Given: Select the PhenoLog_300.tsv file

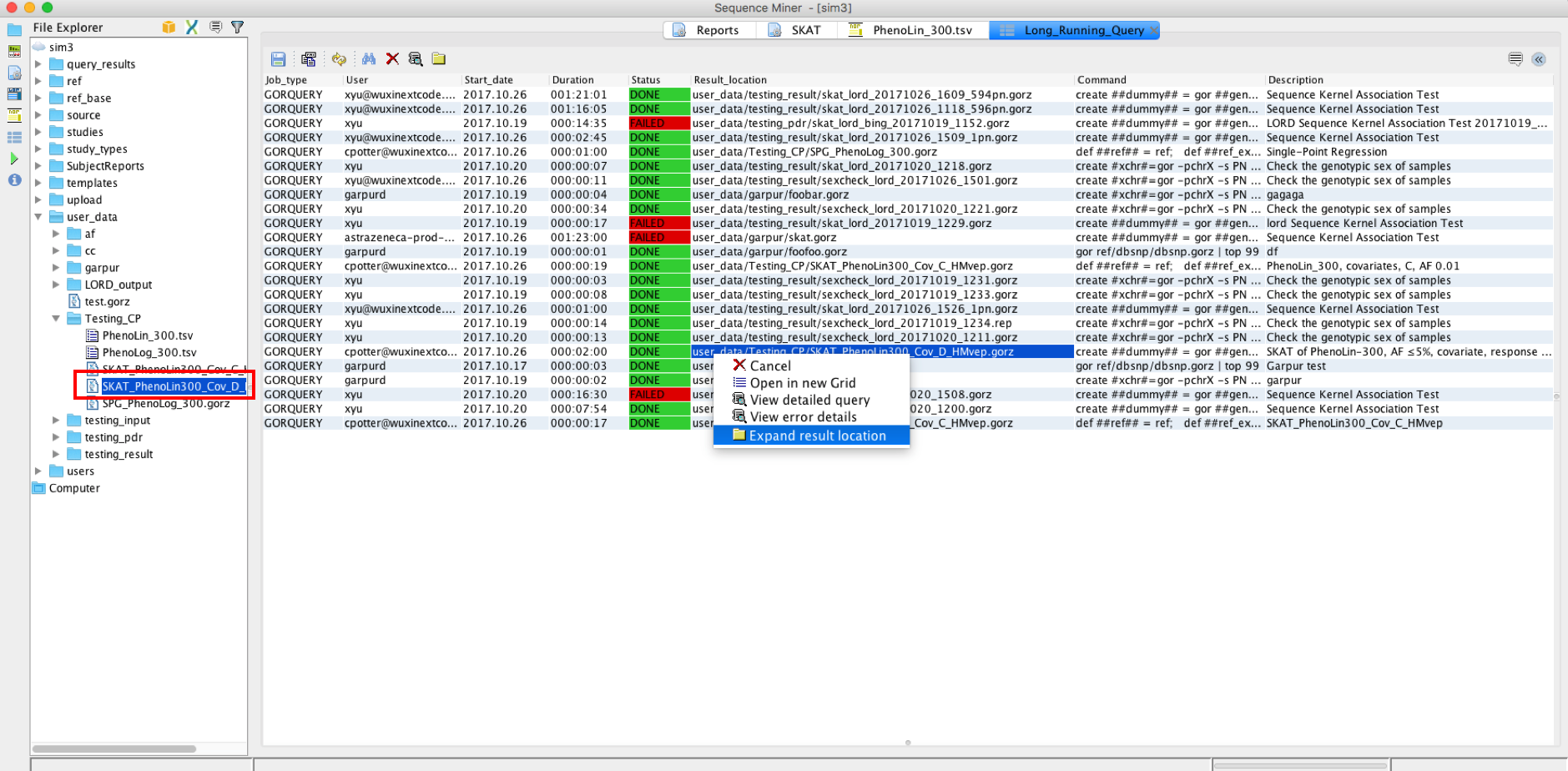Looking at the screenshot, I should [149, 353].
